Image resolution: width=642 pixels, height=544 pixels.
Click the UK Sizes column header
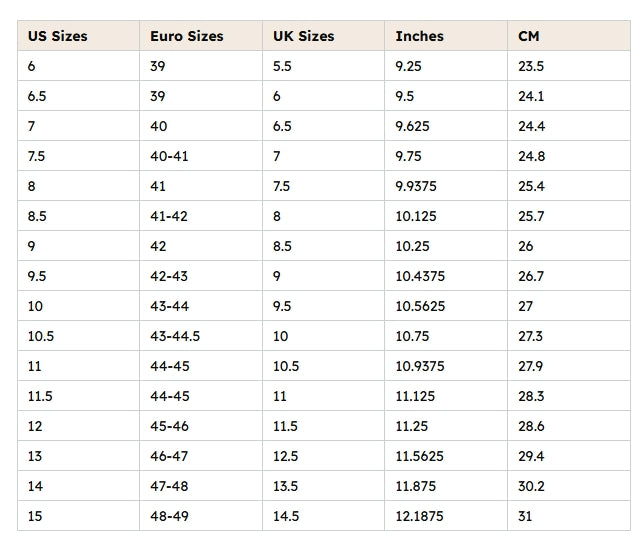pyautogui.click(x=323, y=36)
